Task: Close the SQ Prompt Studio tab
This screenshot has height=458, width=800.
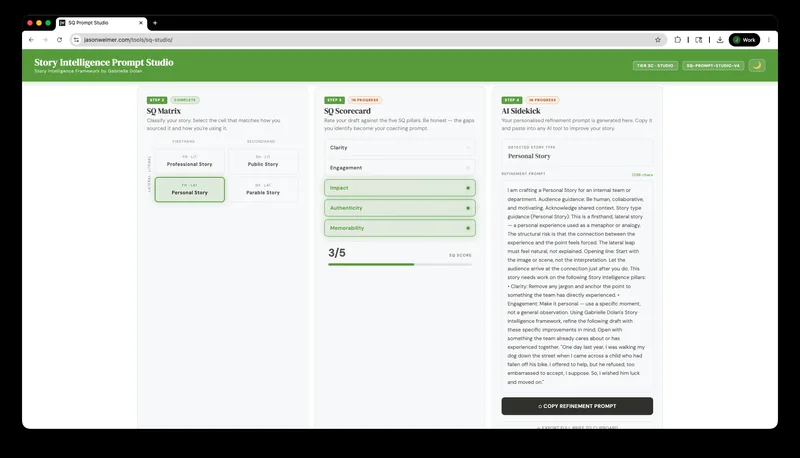Action: click(141, 23)
